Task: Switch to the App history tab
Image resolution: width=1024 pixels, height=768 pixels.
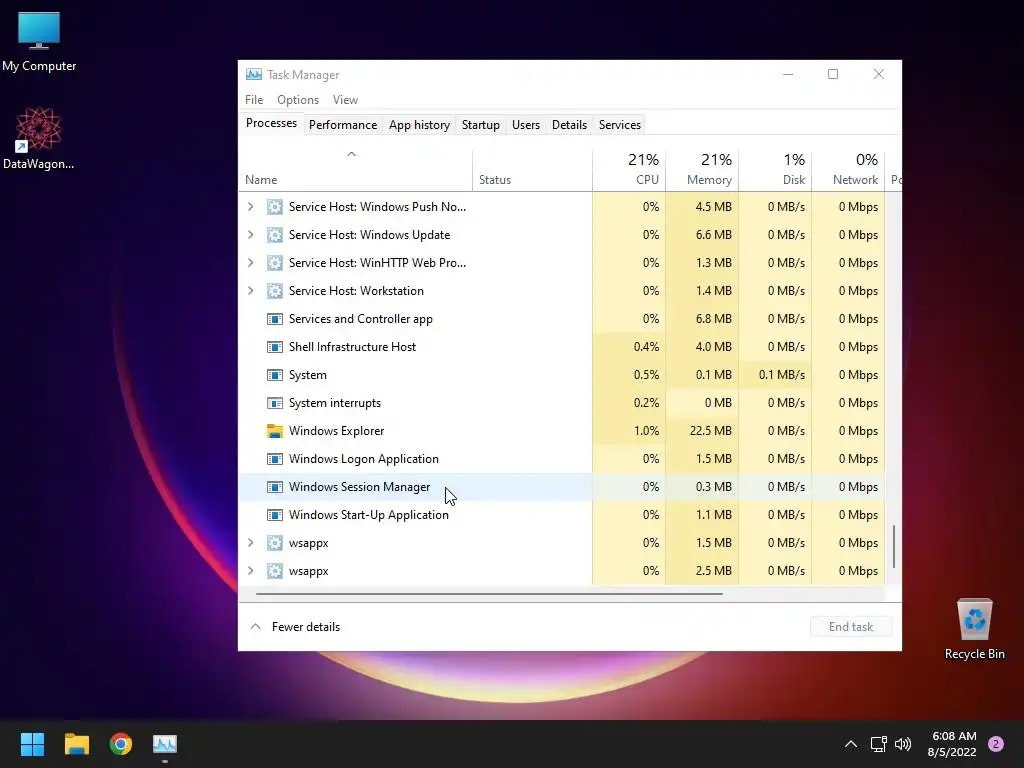Action: coord(419,125)
